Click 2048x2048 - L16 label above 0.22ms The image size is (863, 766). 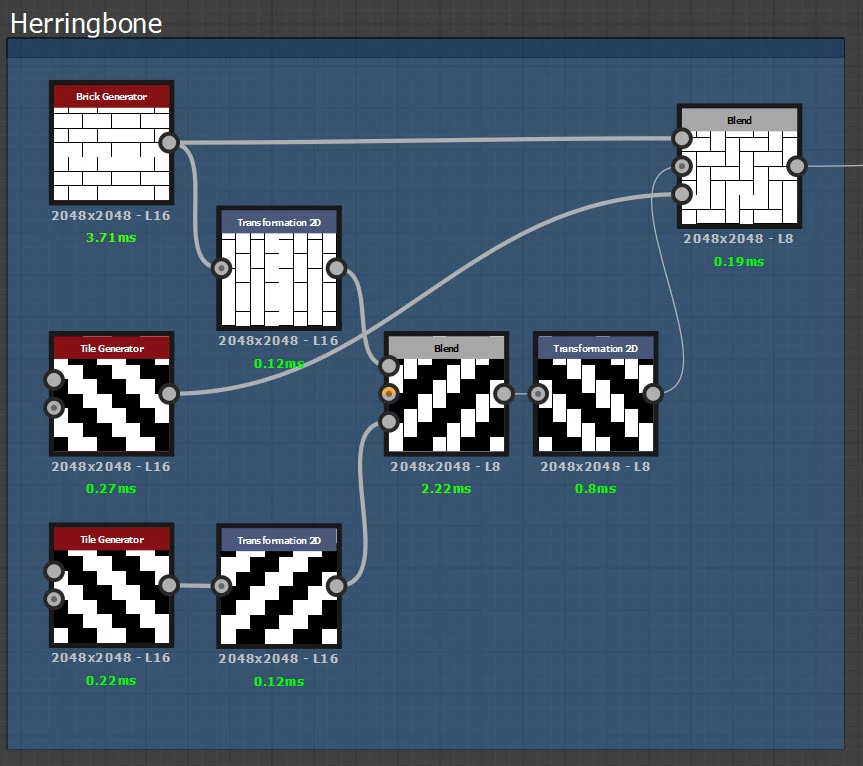(111, 657)
